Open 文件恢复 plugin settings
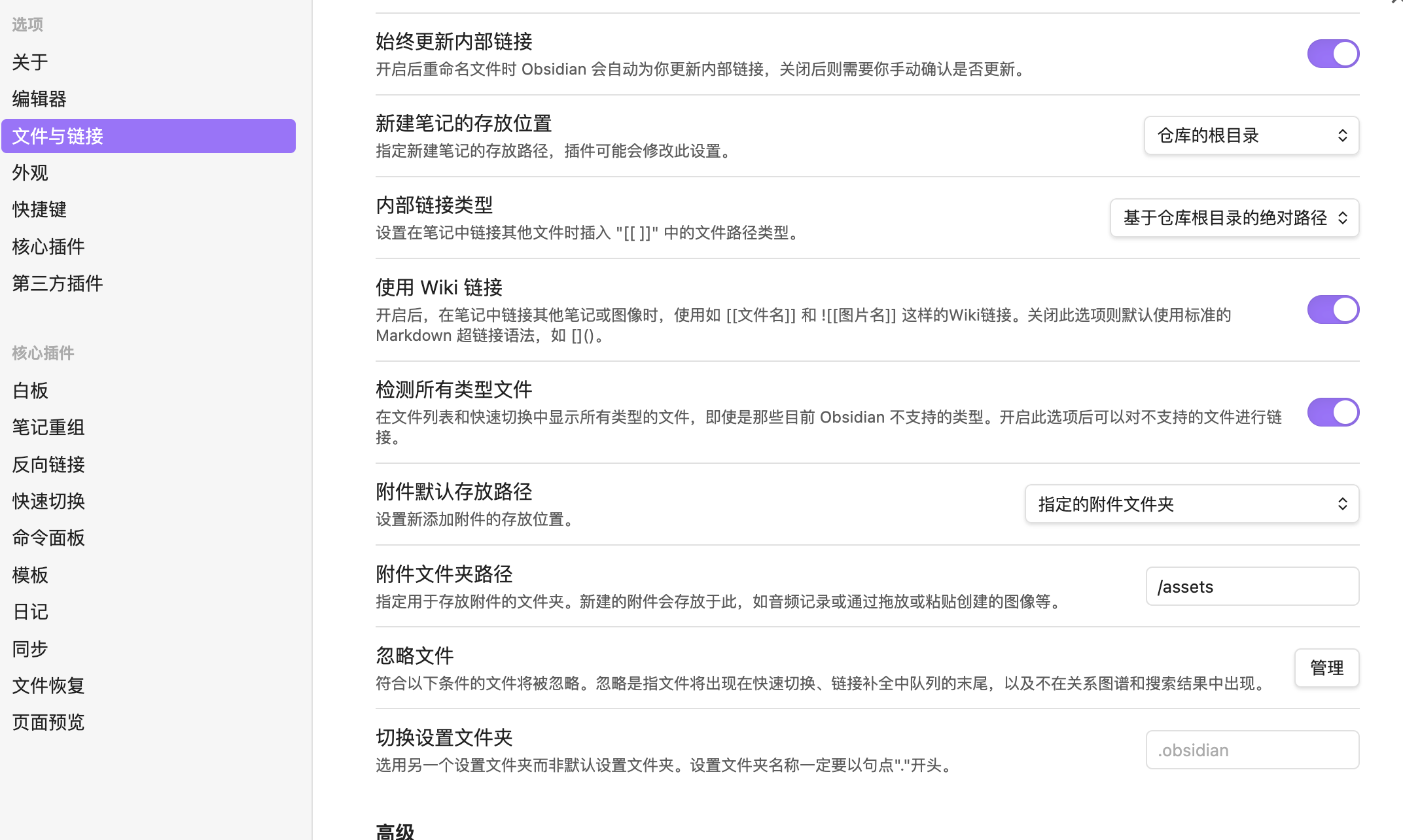Viewport: 1403px width, 840px height. click(x=149, y=686)
